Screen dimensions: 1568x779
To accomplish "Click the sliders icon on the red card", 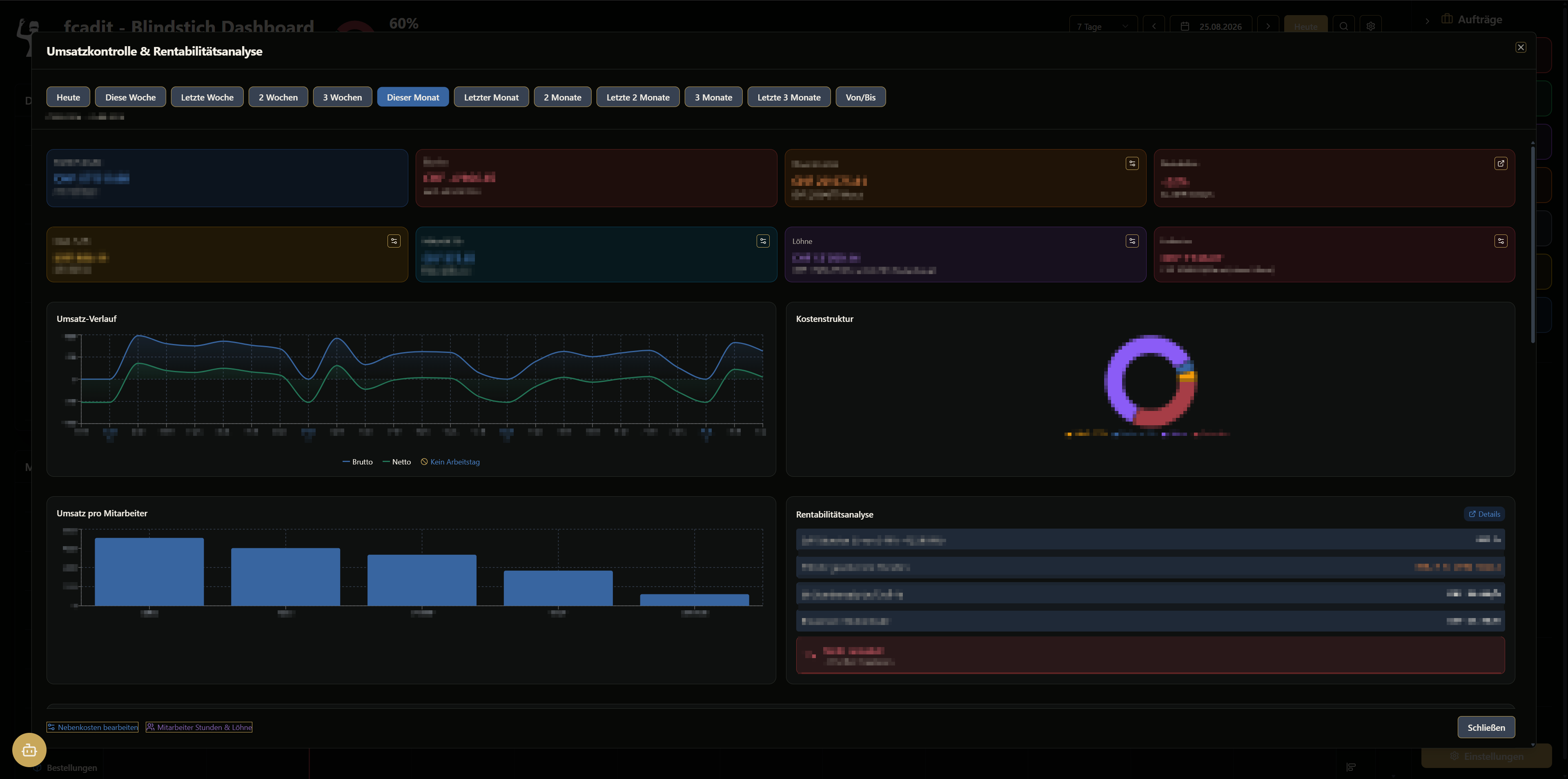I will click(x=1501, y=241).
